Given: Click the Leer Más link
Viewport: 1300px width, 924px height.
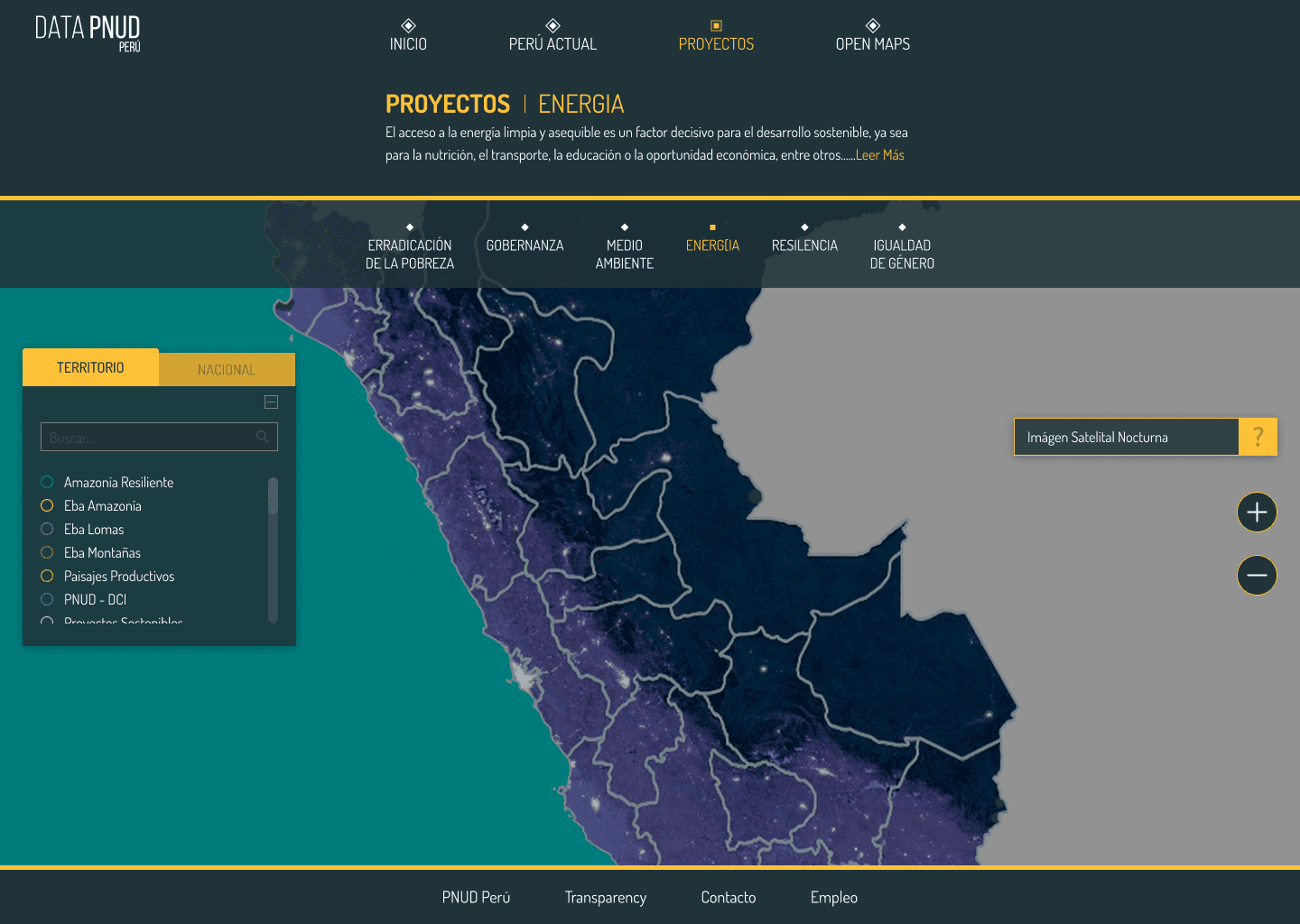Looking at the screenshot, I should [880, 155].
